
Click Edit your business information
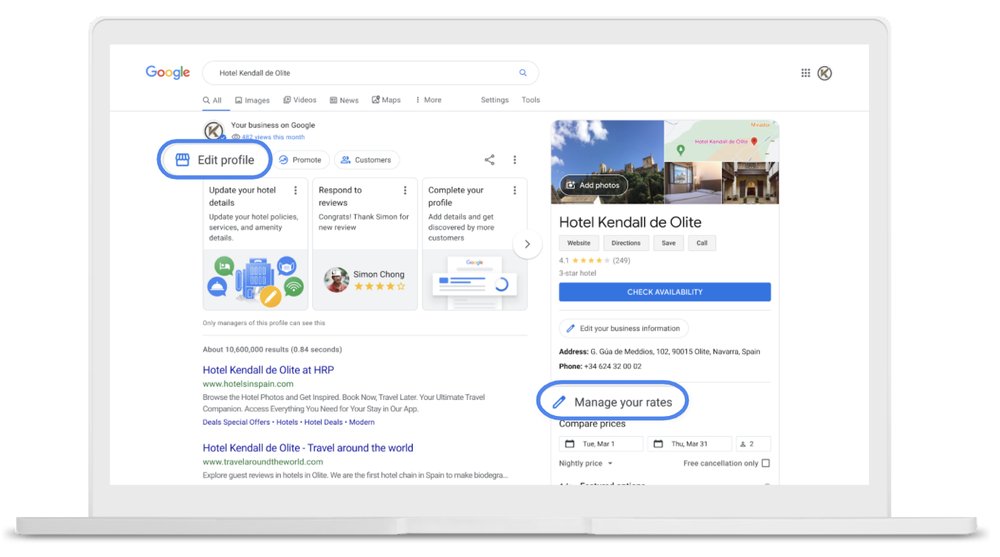624,329
